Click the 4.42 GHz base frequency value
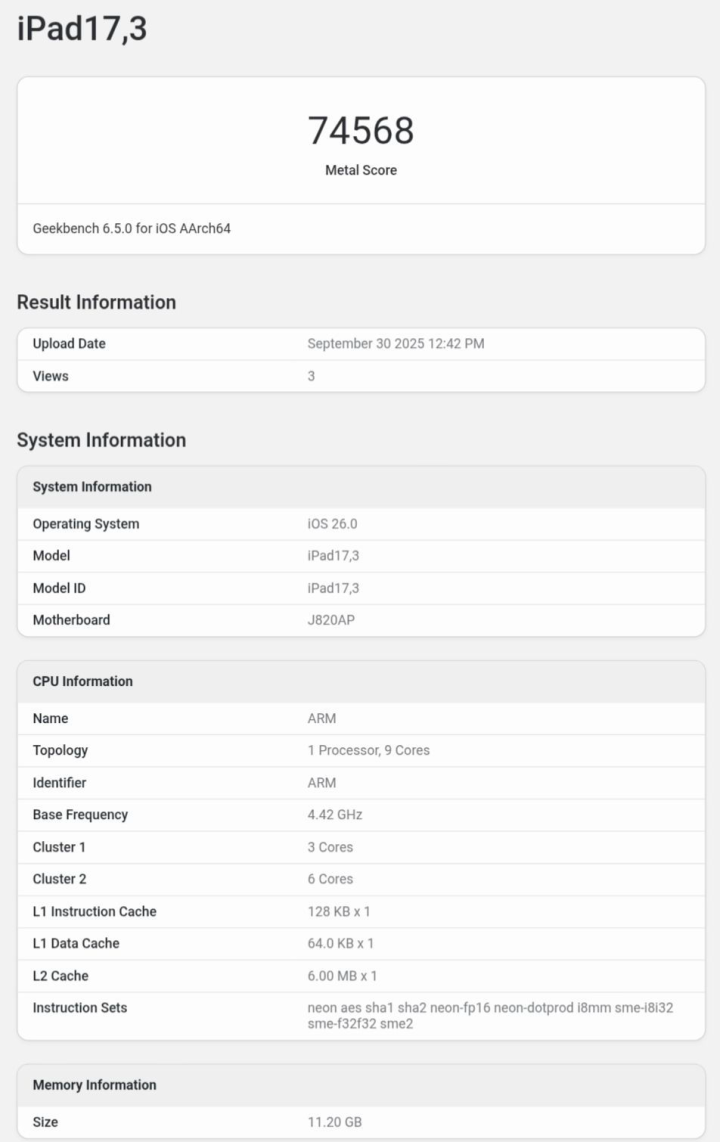 [x=335, y=815]
